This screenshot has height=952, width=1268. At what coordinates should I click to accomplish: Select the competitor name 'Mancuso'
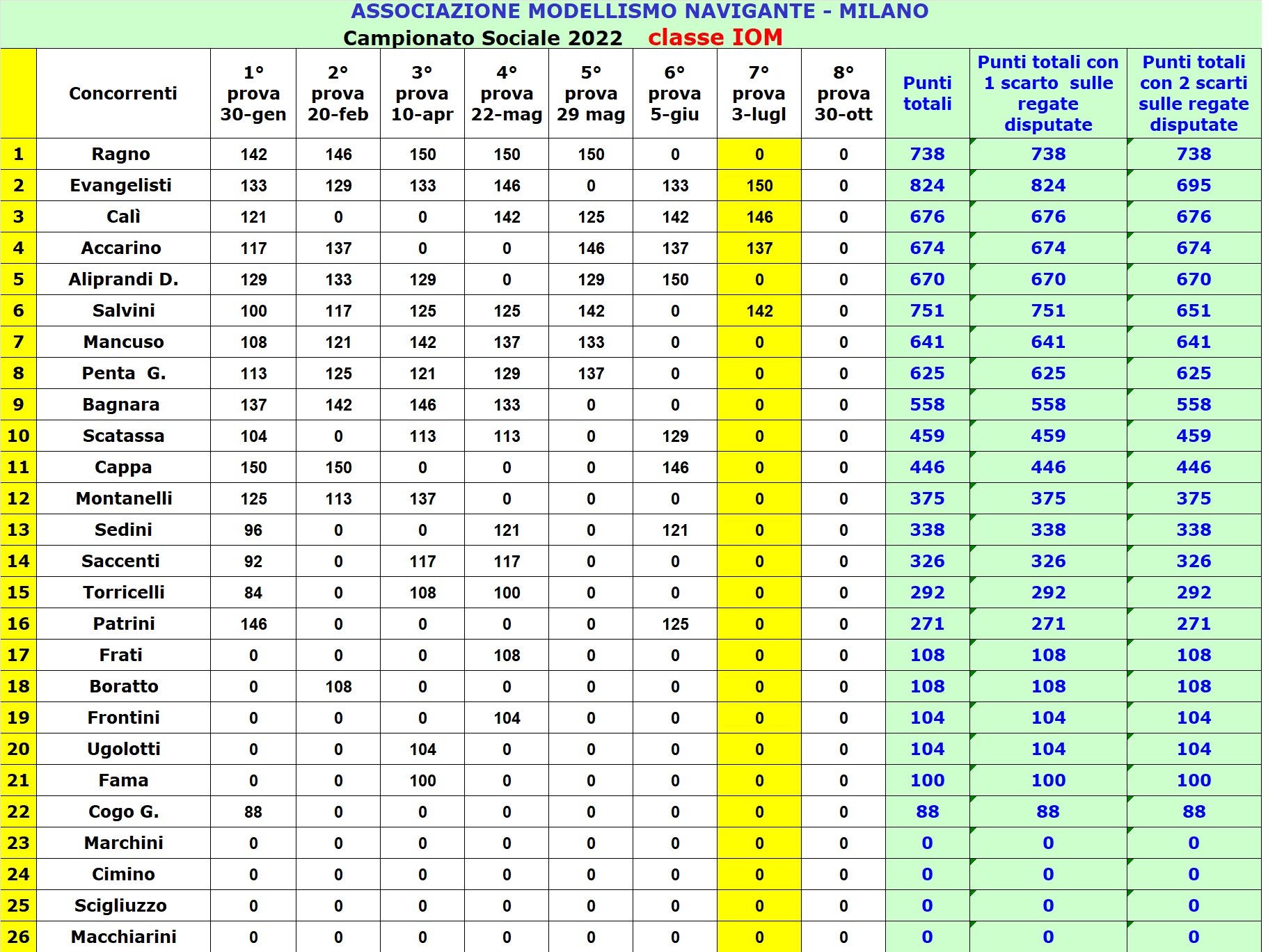point(123,342)
